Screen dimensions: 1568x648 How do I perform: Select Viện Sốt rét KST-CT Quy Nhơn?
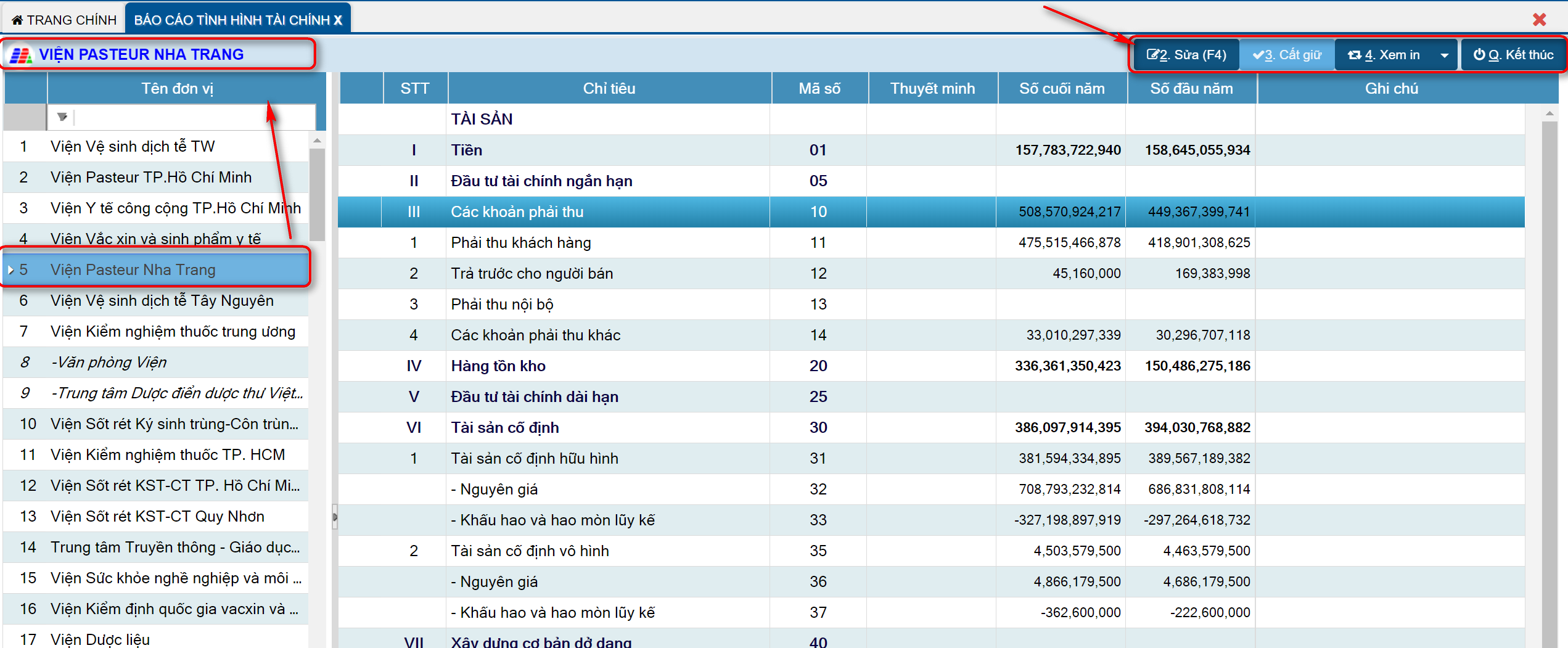(x=157, y=517)
